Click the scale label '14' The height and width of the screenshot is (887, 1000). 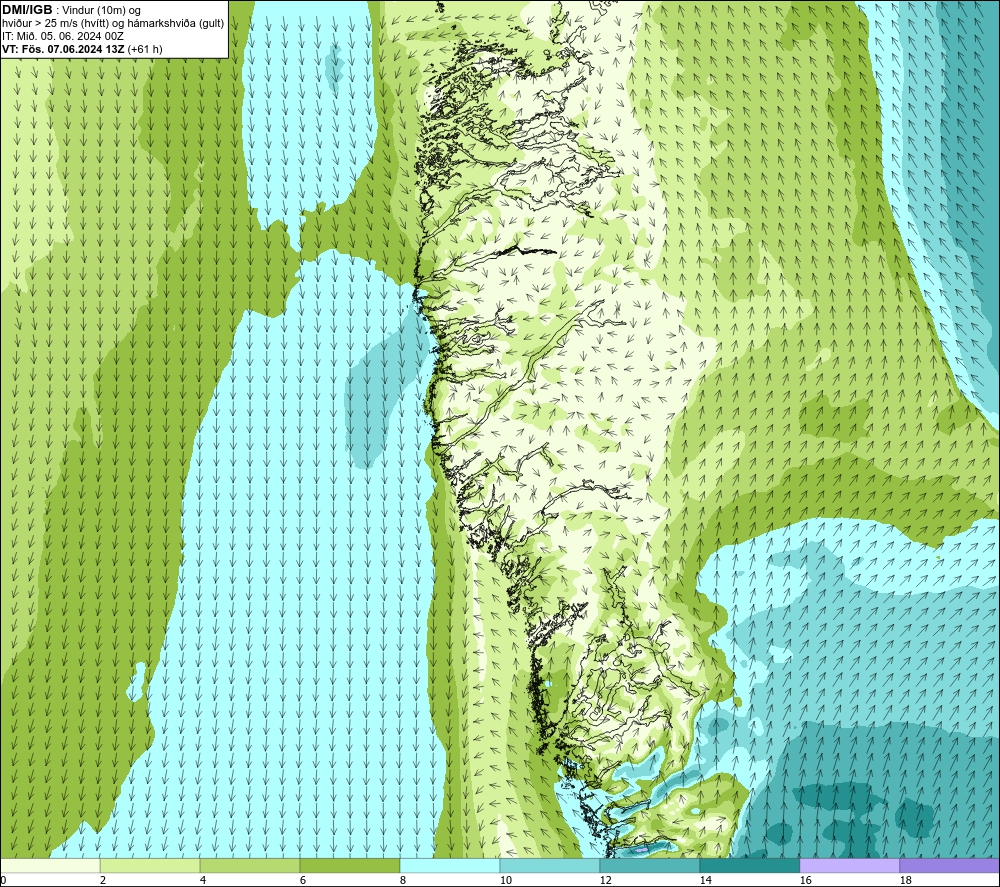[x=705, y=881]
